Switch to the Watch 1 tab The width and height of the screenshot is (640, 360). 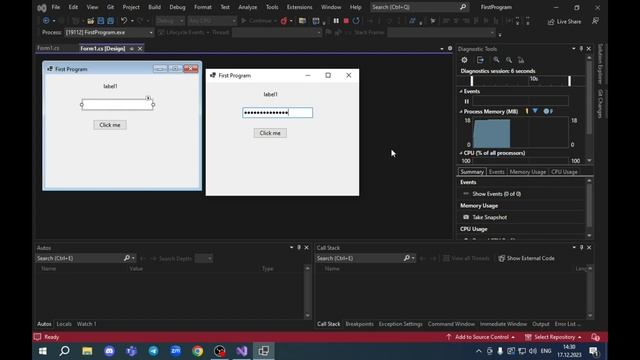pos(87,324)
